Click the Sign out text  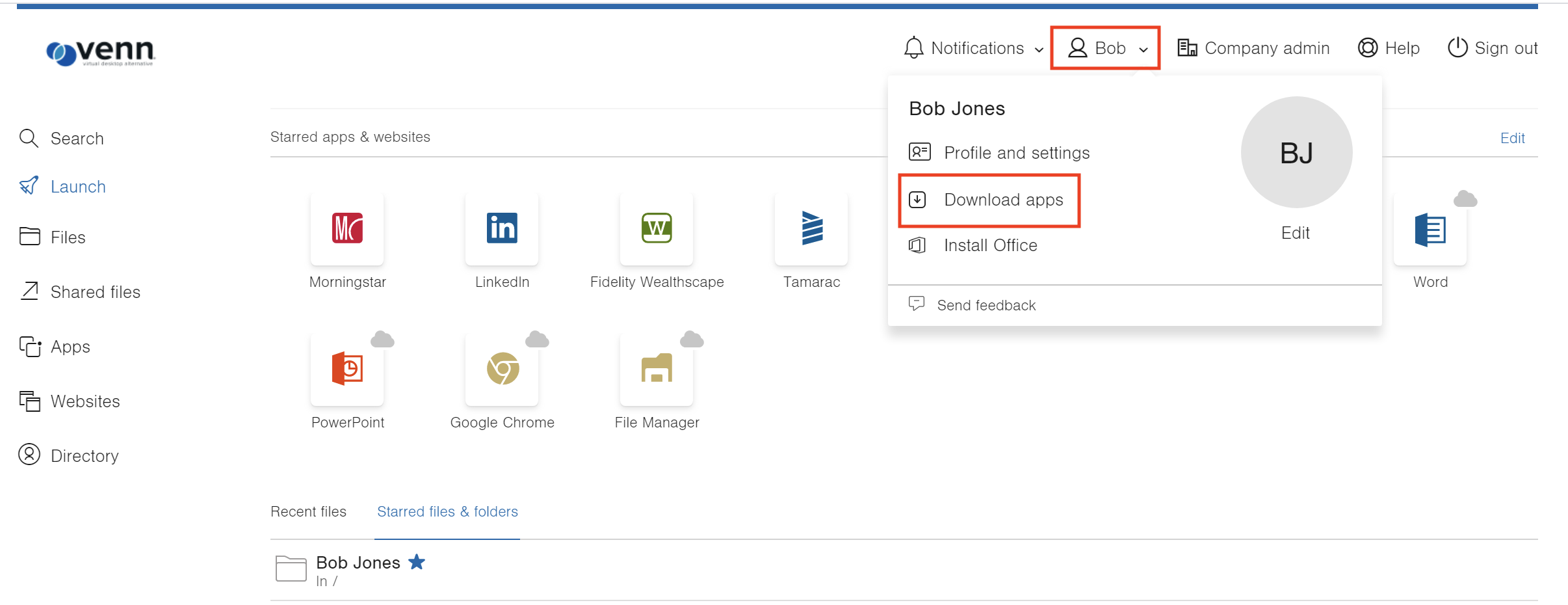click(x=1506, y=48)
